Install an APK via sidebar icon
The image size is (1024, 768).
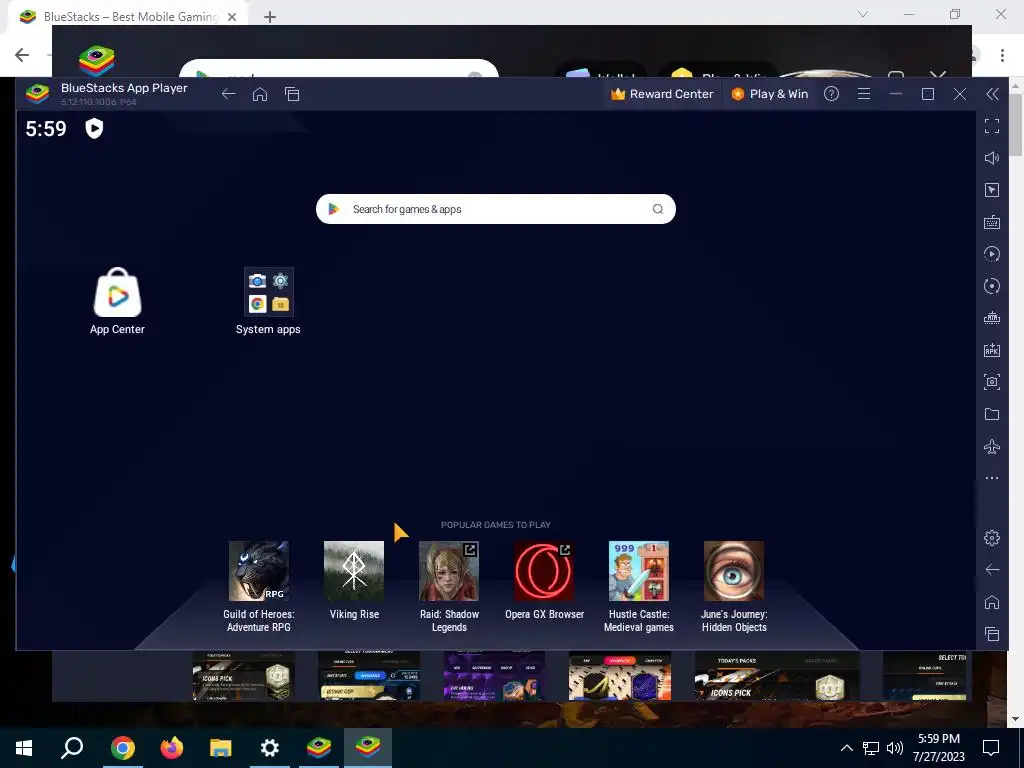[x=992, y=350]
